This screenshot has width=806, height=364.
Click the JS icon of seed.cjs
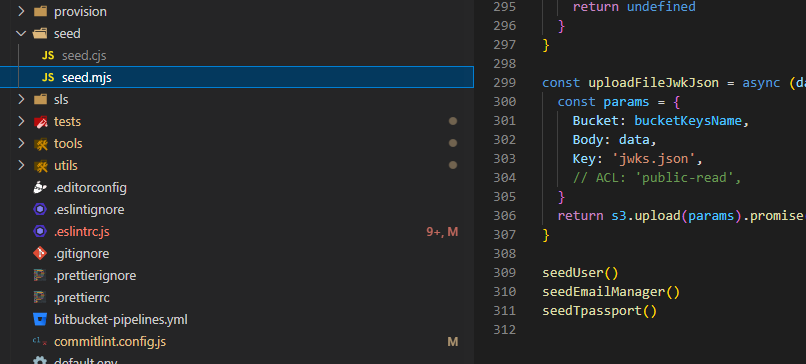(x=48, y=56)
